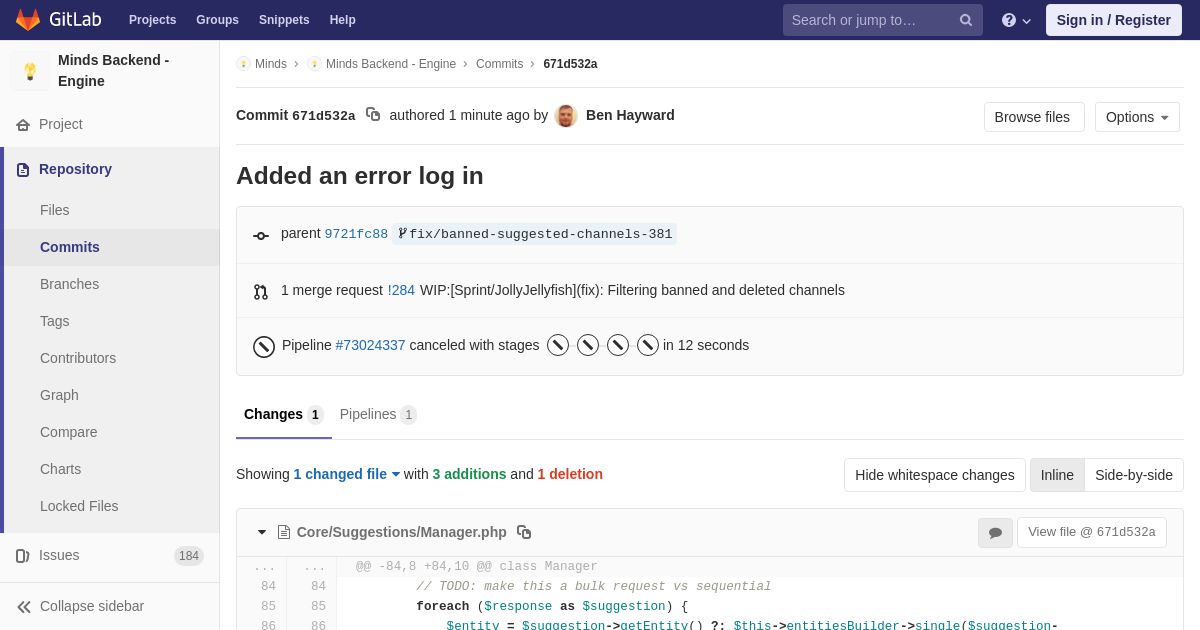Click the Pipeline canceled status icon

(x=264, y=346)
